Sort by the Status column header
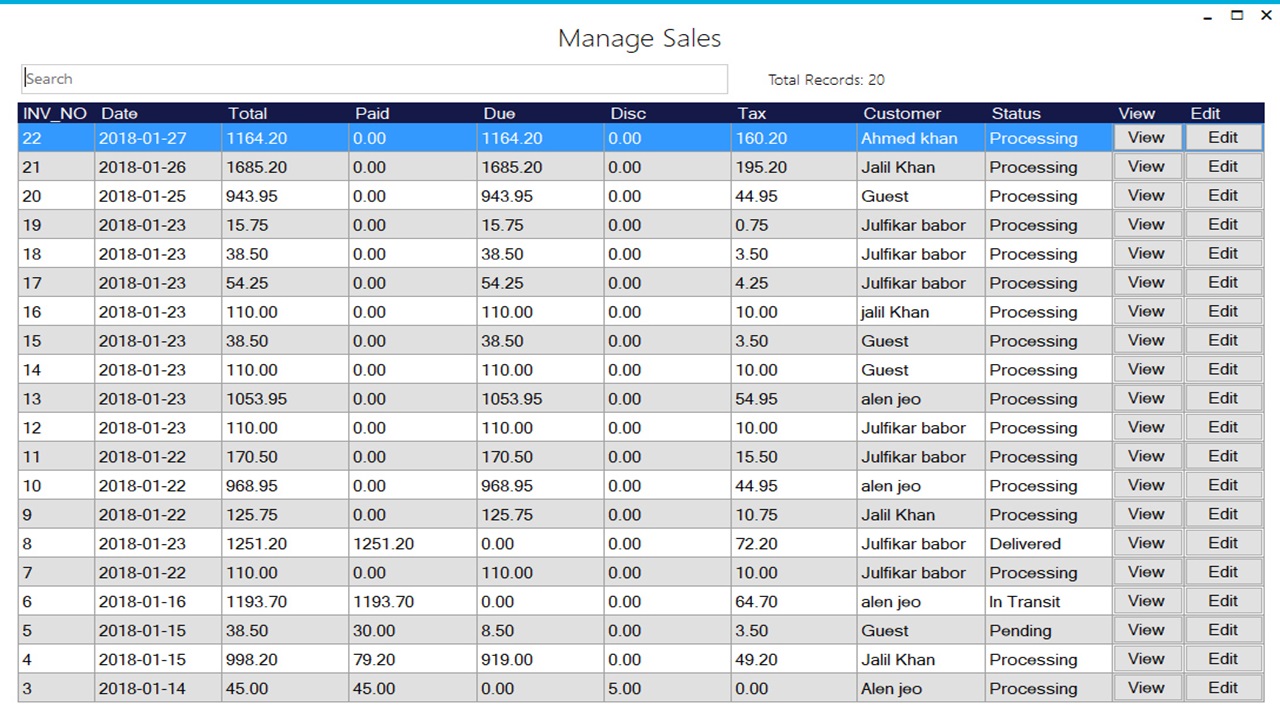This screenshot has height=720, width=1280. click(x=1013, y=113)
